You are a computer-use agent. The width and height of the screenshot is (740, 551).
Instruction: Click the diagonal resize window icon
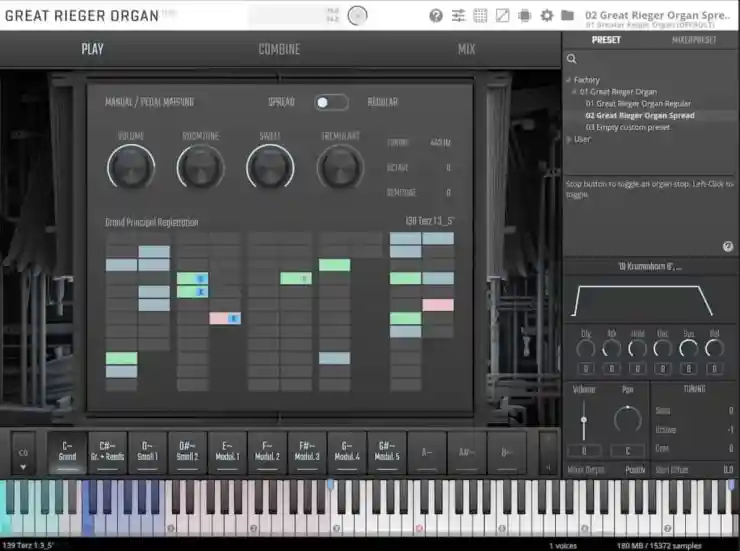pos(502,16)
